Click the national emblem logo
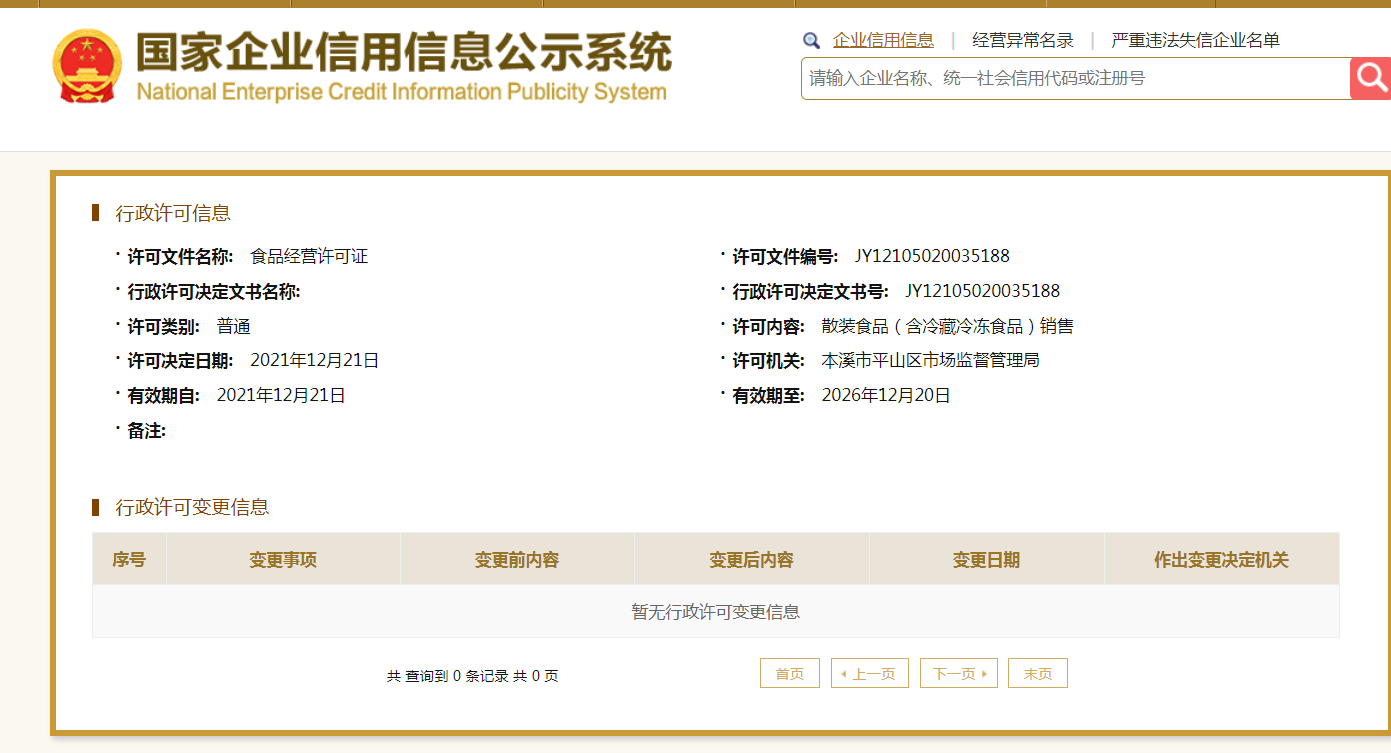1391x753 pixels. tap(86, 66)
